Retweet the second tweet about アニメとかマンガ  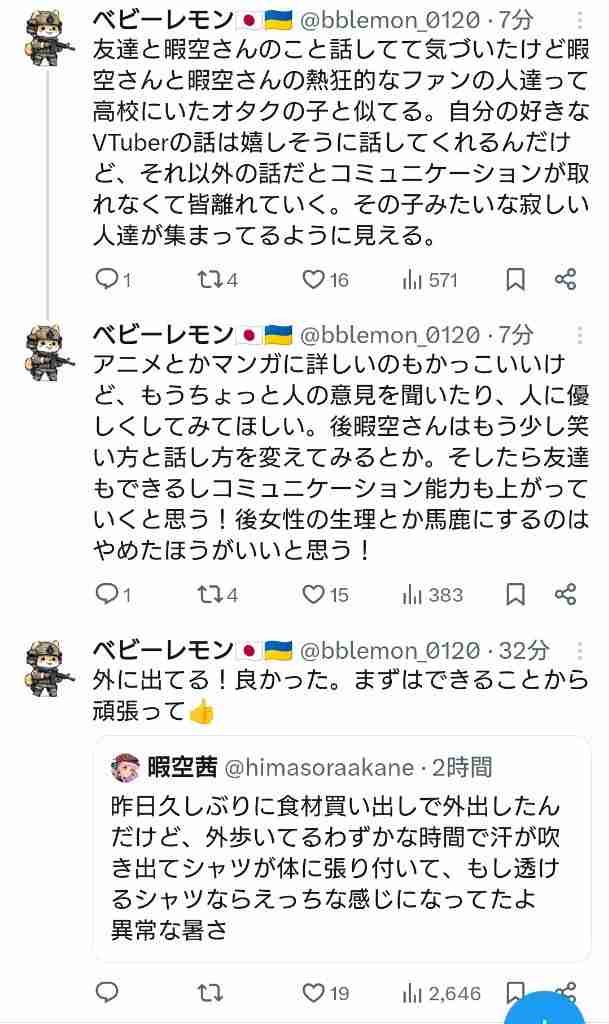pyautogui.click(x=217, y=594)
